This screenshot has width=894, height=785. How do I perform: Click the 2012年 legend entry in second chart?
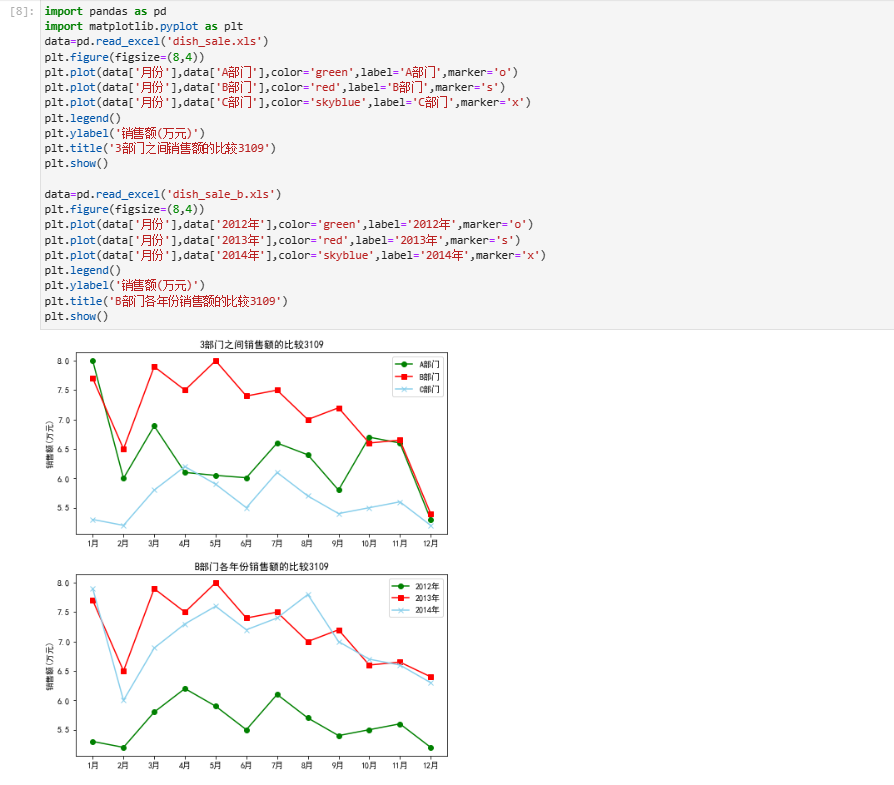point(416,586)
